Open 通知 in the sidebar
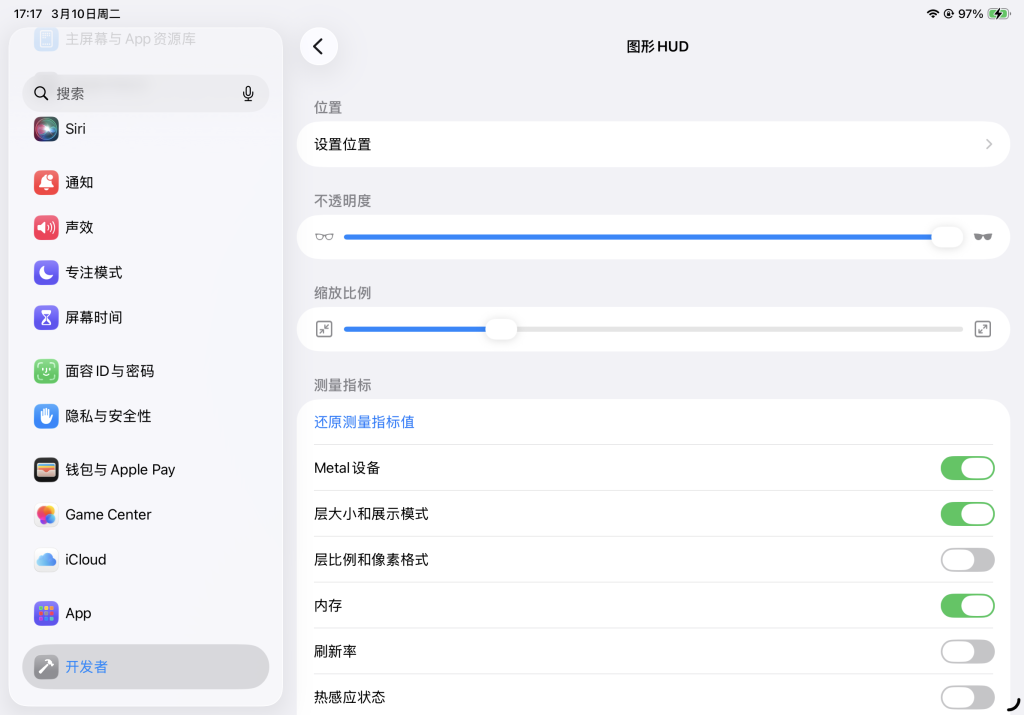This screenshot has width=1024, height=715. pos(79,183)
